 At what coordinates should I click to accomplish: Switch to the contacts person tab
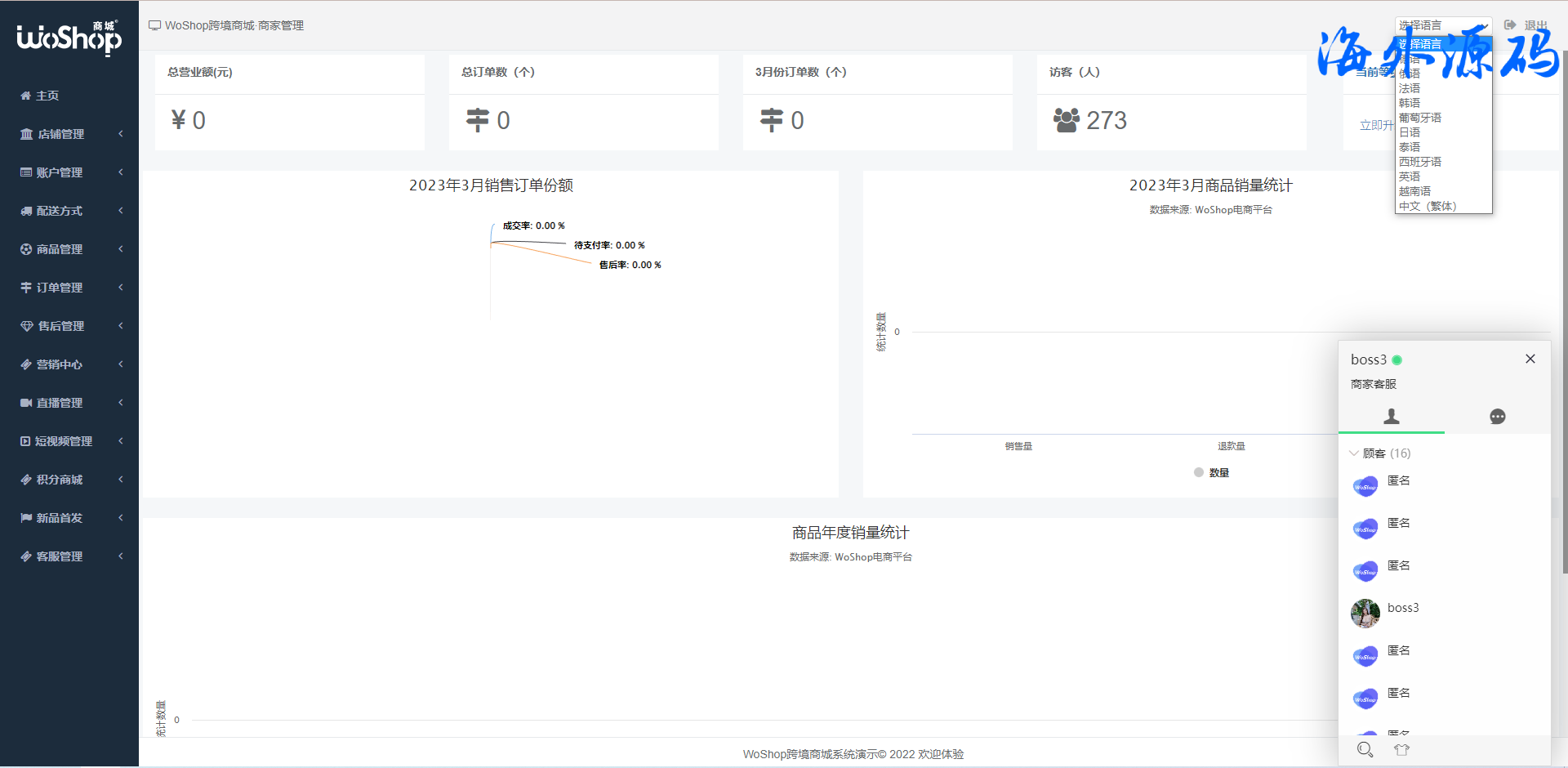[x=1391, y=417]
